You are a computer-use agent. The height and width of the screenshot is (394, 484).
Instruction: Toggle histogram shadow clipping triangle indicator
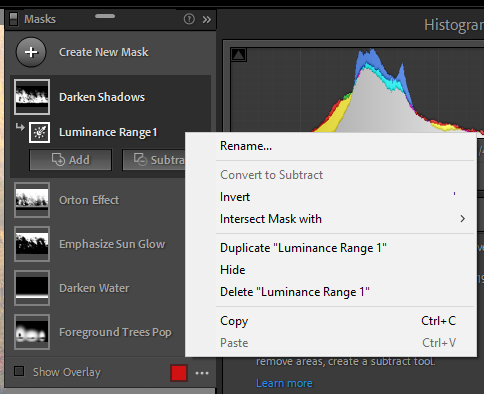239,55
